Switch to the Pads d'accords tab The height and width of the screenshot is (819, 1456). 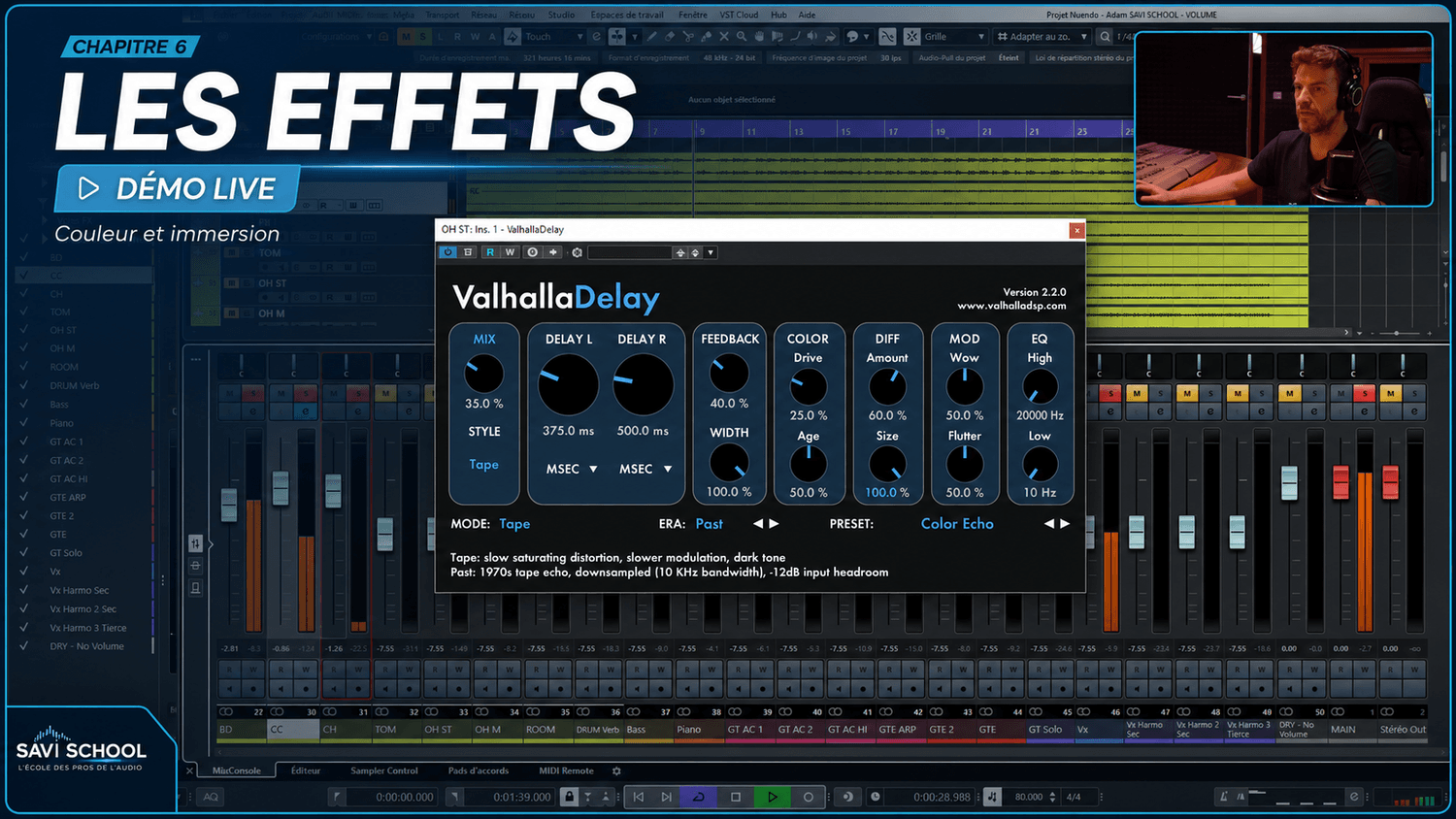(x=479, y=770)
